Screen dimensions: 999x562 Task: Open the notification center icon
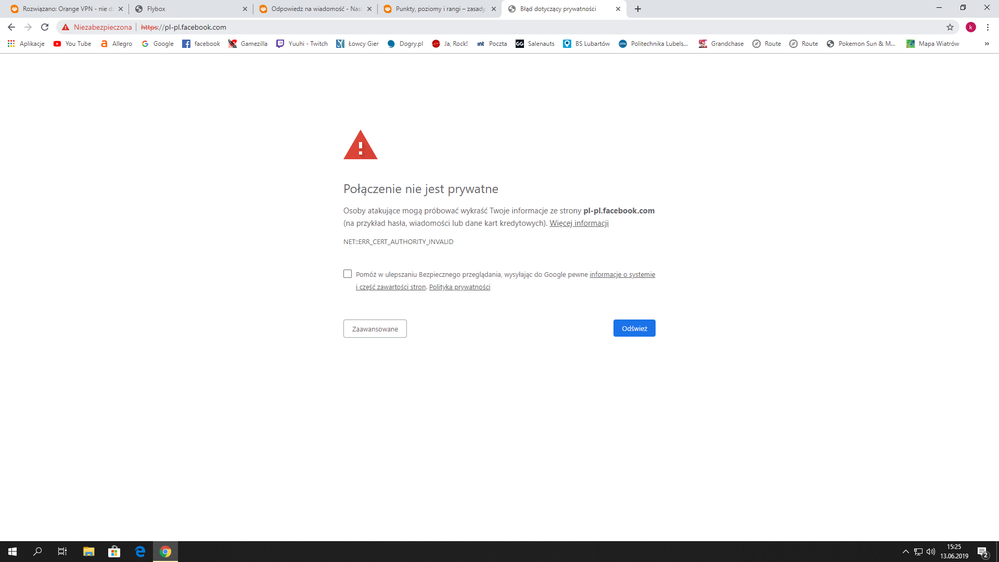coord(984,552)
